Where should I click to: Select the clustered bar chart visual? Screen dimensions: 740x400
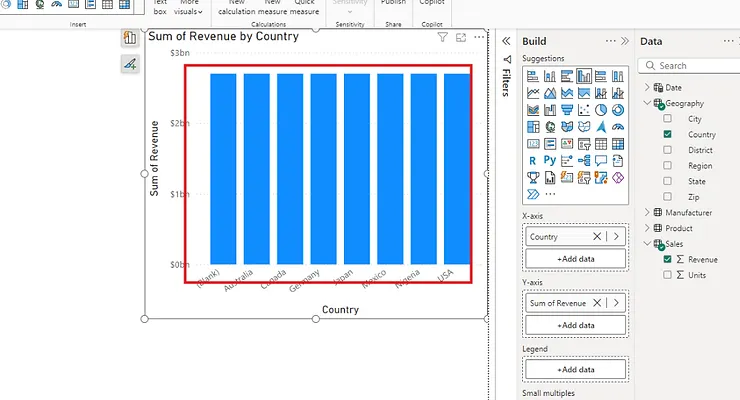pyautogui.click(x=567, y=76)
